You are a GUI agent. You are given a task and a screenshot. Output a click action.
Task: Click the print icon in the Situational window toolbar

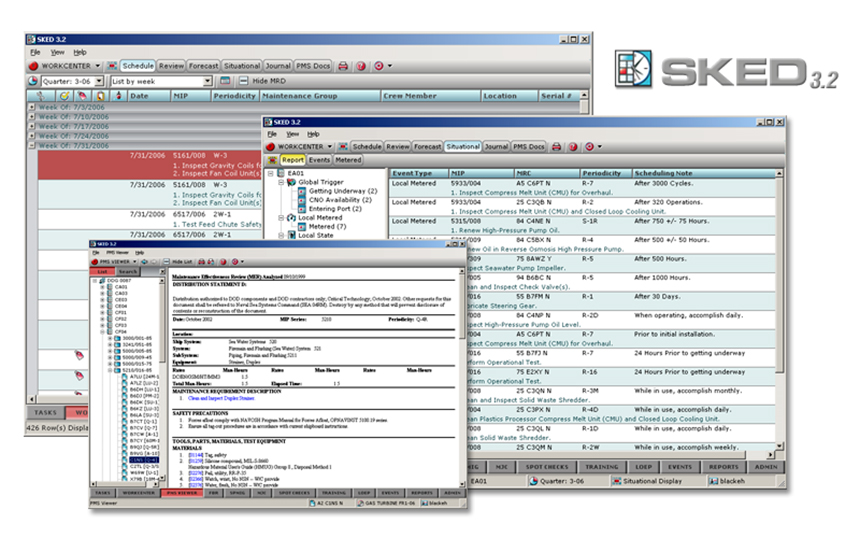[555, 146]
